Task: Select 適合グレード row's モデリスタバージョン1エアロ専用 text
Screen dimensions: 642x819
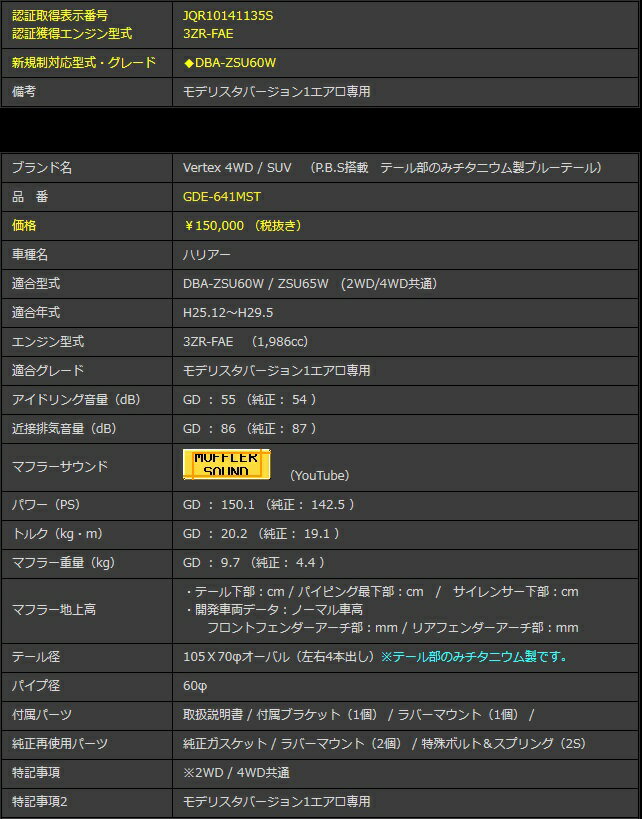Action: coord(276,371)
